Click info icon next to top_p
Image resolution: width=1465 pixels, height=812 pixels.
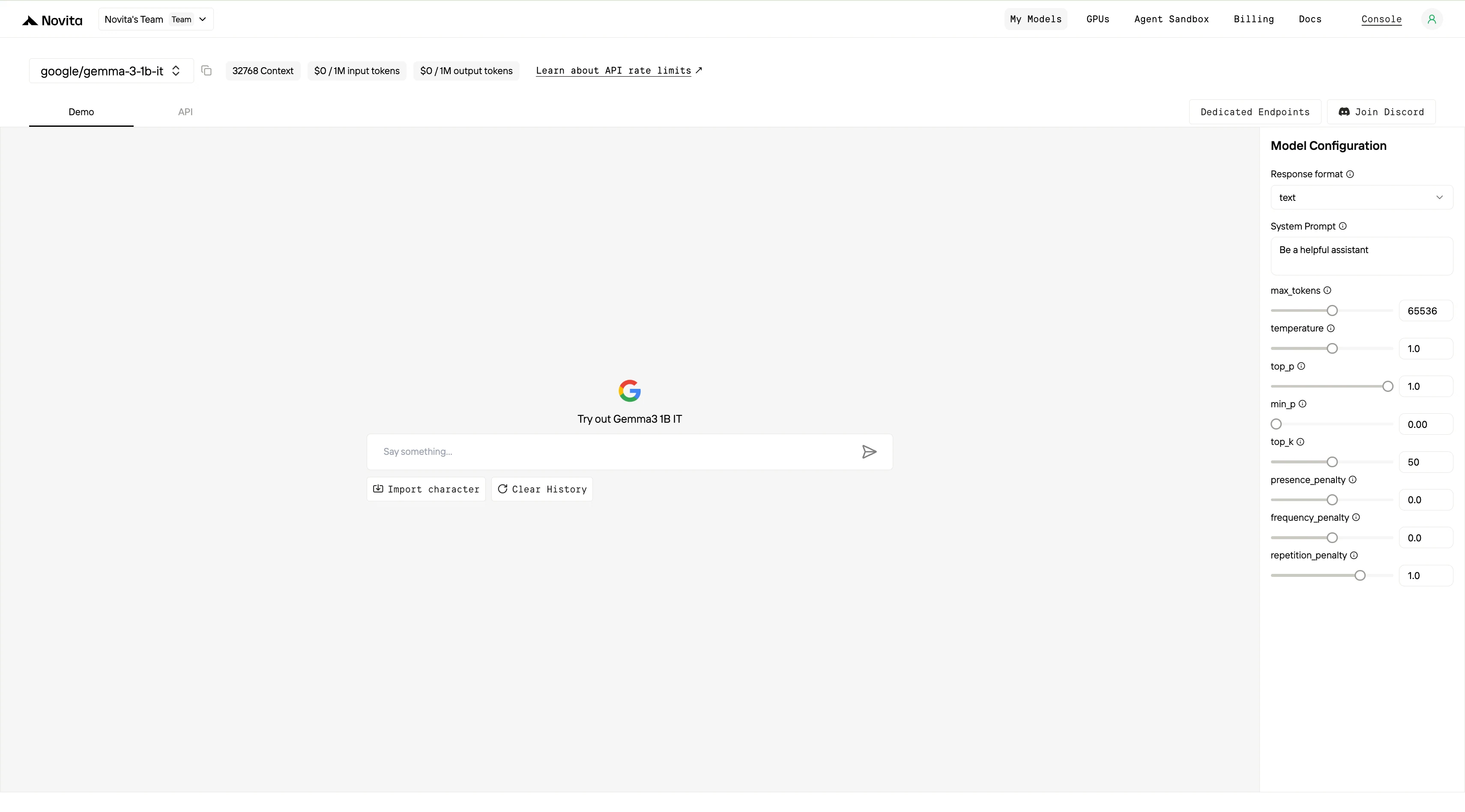pos(1301,366)
